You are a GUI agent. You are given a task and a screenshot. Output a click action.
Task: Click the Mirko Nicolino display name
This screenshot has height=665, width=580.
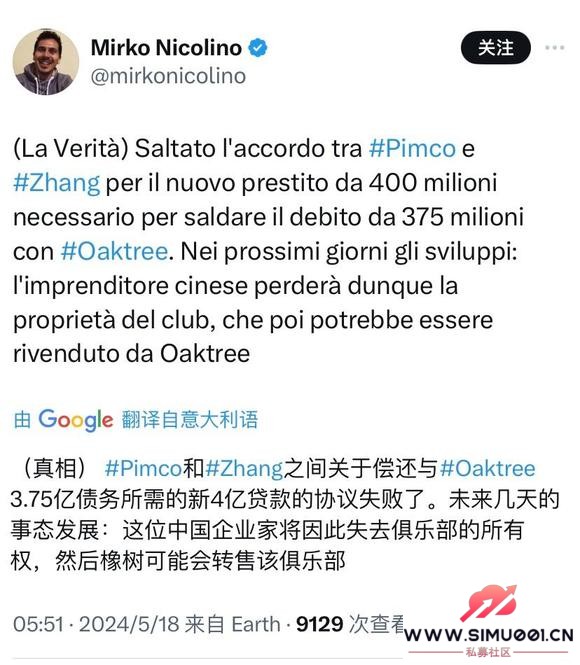(x=166, y=48)
